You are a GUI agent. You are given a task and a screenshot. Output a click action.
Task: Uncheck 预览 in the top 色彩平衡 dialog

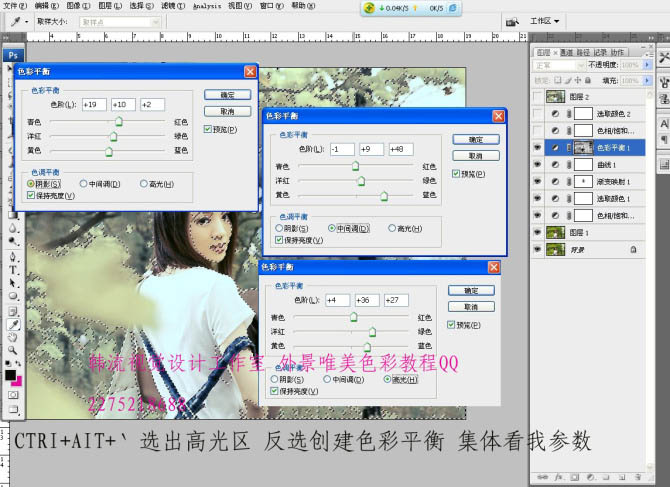point(207,129)
